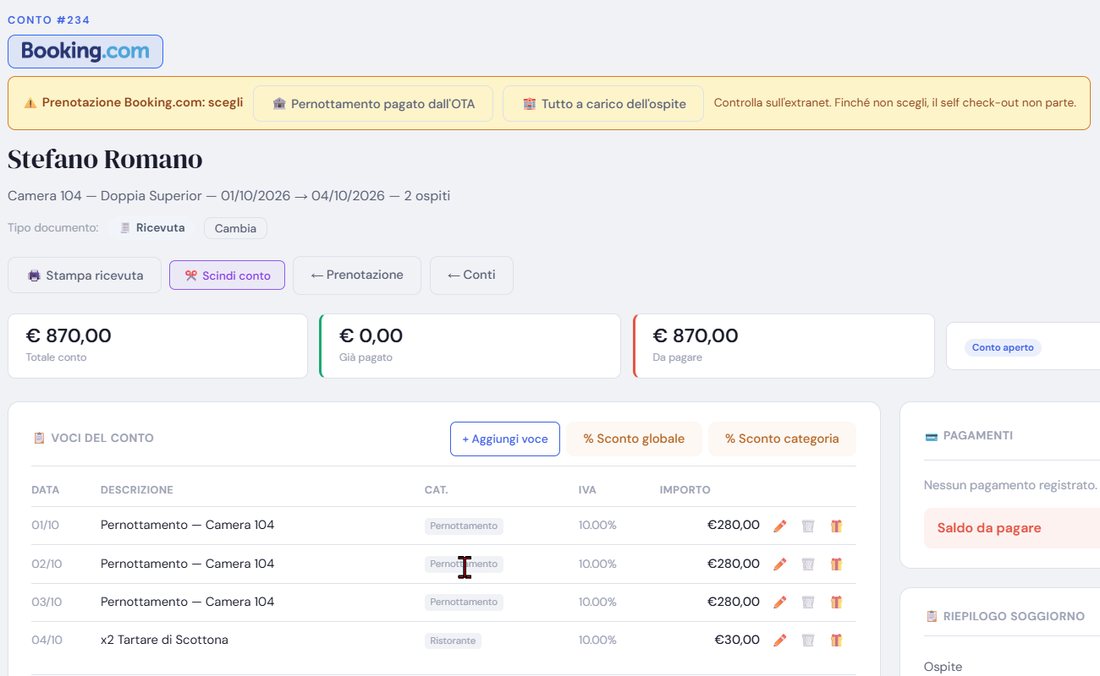Edit the 03/10 Pernottamento row pencil icon

point(779,602)
